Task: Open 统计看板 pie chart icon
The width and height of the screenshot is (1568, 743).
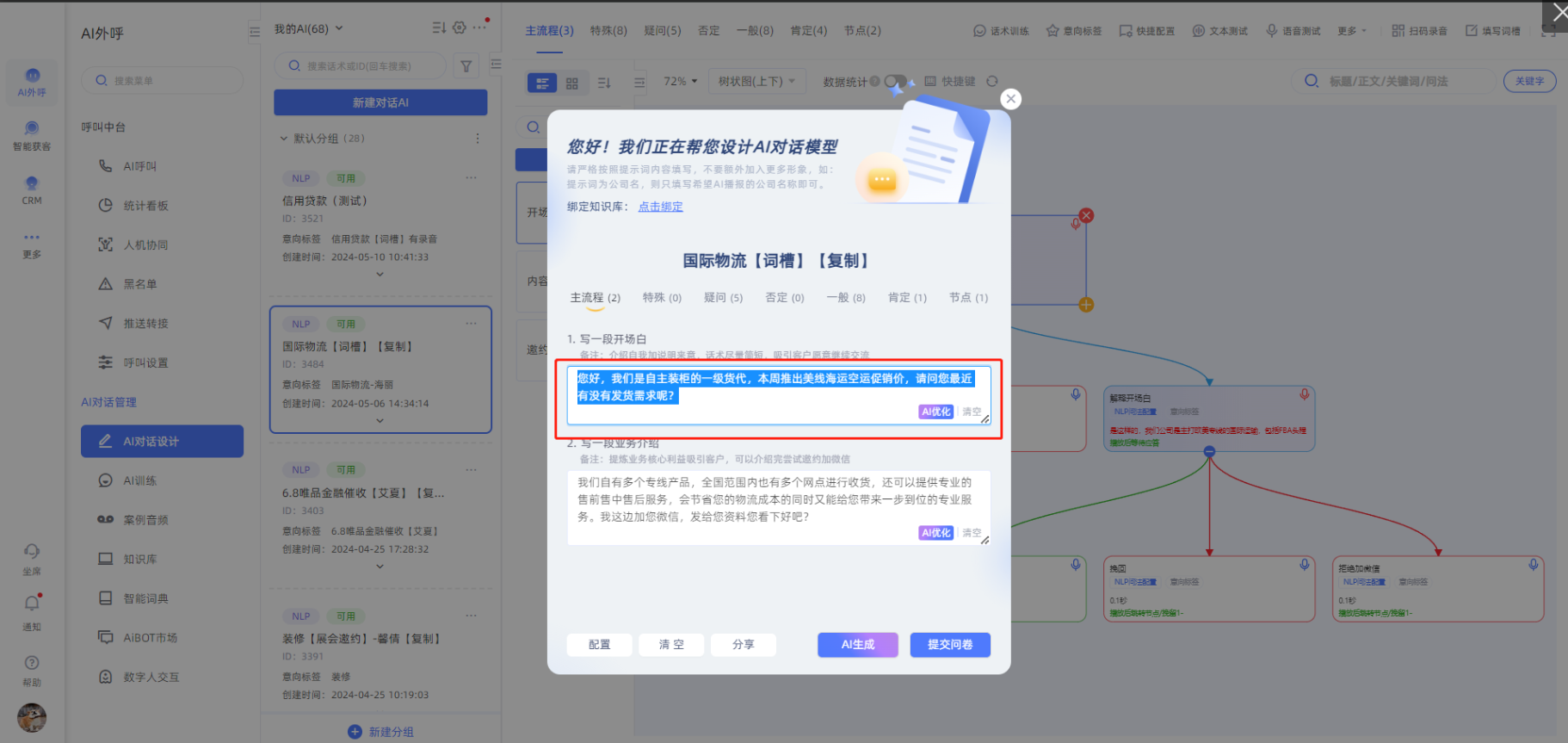Action: click(x=105, y=206)
